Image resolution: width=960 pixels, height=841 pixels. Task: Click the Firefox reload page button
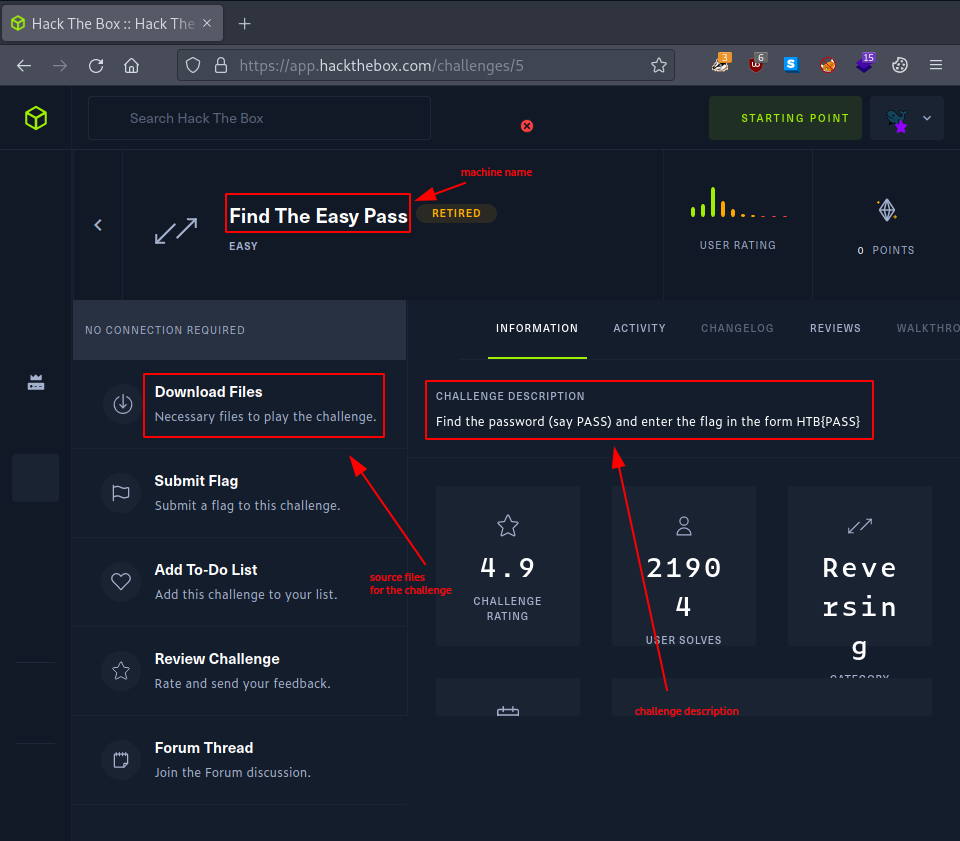(96, 66)
